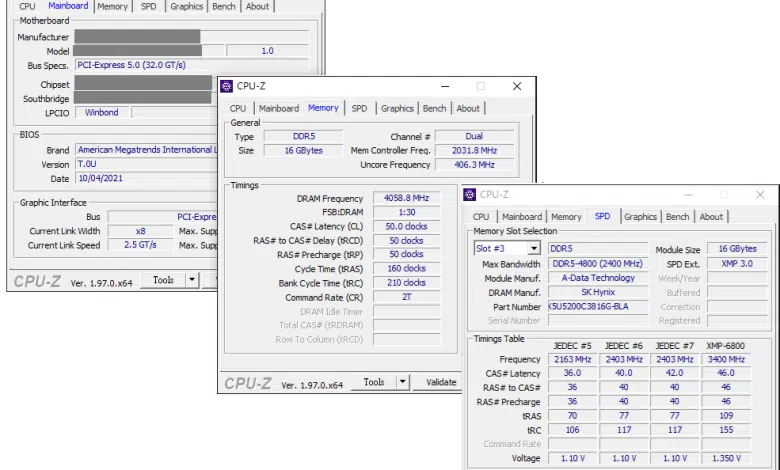Open the CPU tab in the SPD window
The width and height of the screenshot is (780, 470).
tap(481, 217)
